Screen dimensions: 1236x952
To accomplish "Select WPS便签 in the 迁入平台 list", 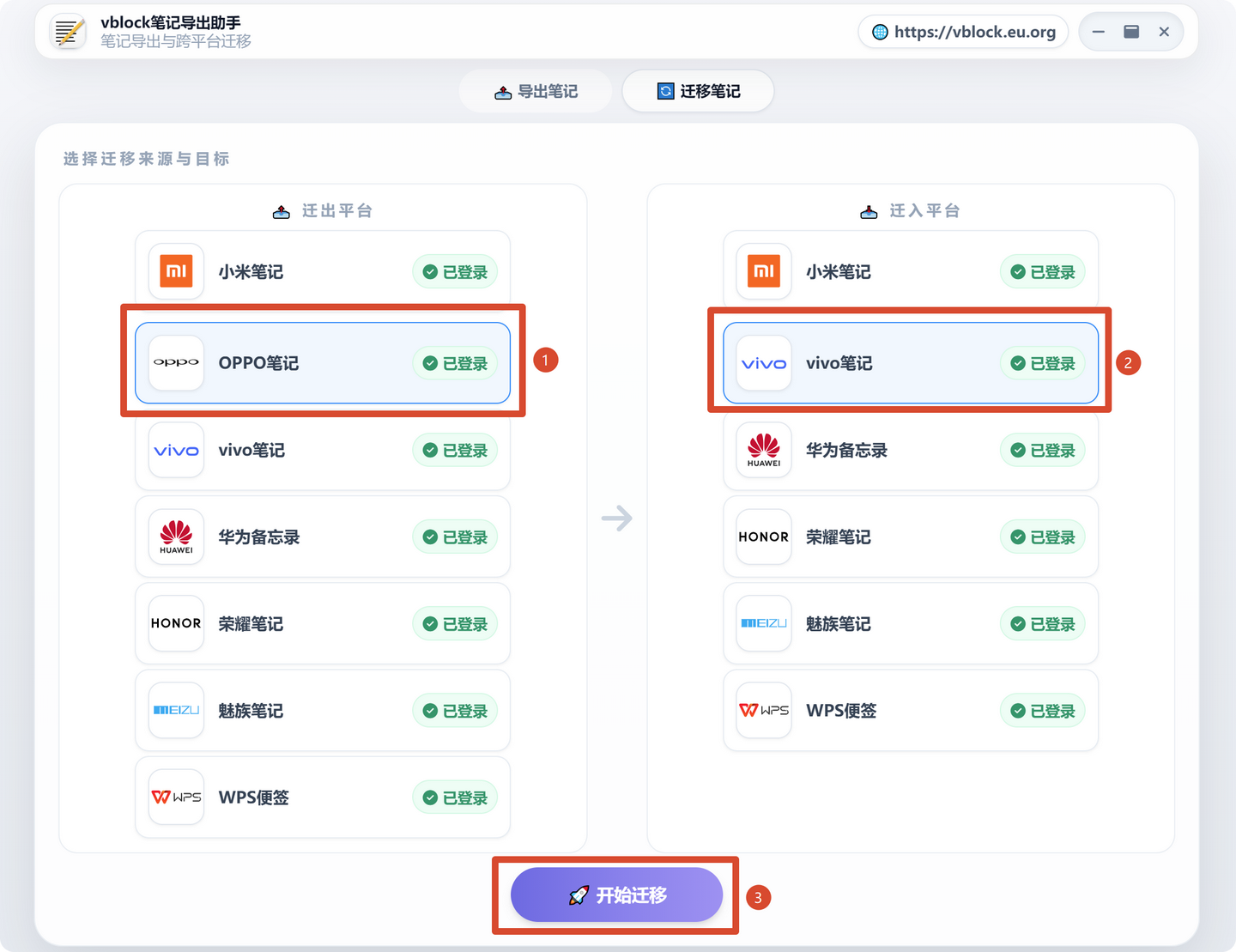I will tap(911, 710).
